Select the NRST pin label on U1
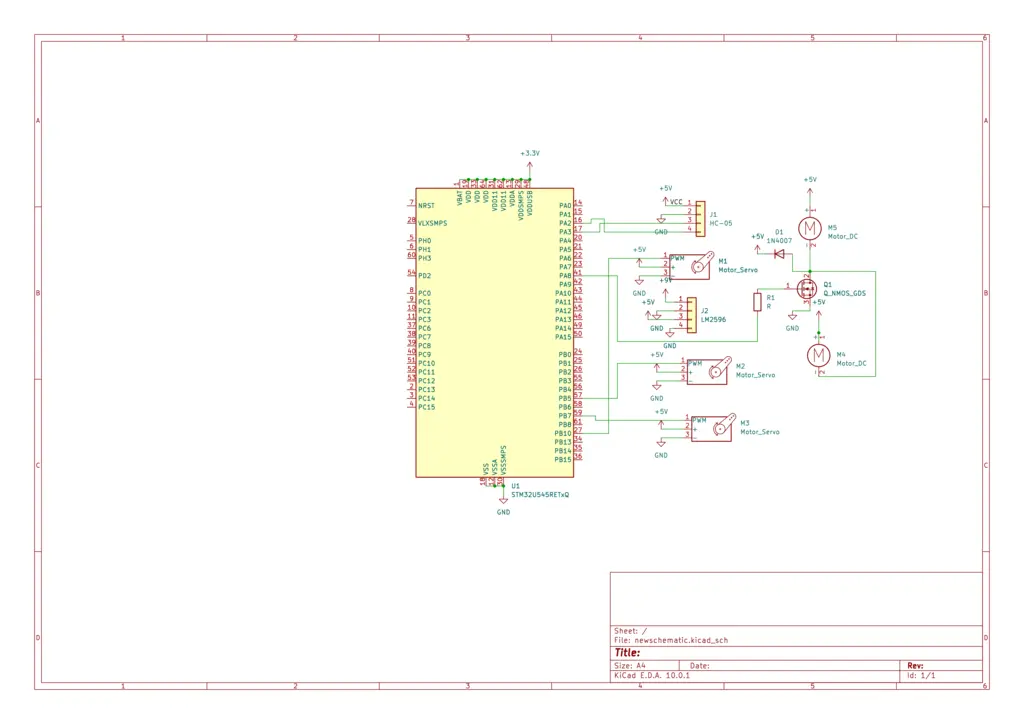This screenshot has height=724, width=1024. pyautogui.click(x=426, y=206)
